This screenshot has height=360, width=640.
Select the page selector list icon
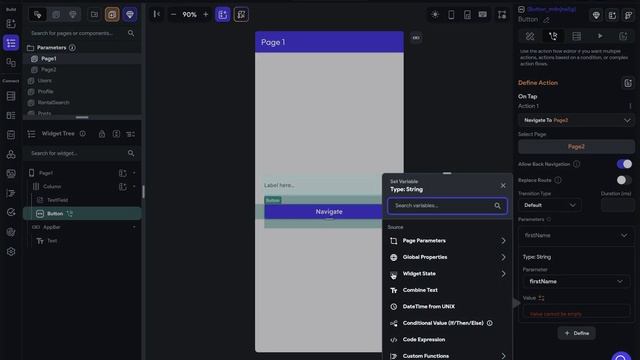(11, 43)
